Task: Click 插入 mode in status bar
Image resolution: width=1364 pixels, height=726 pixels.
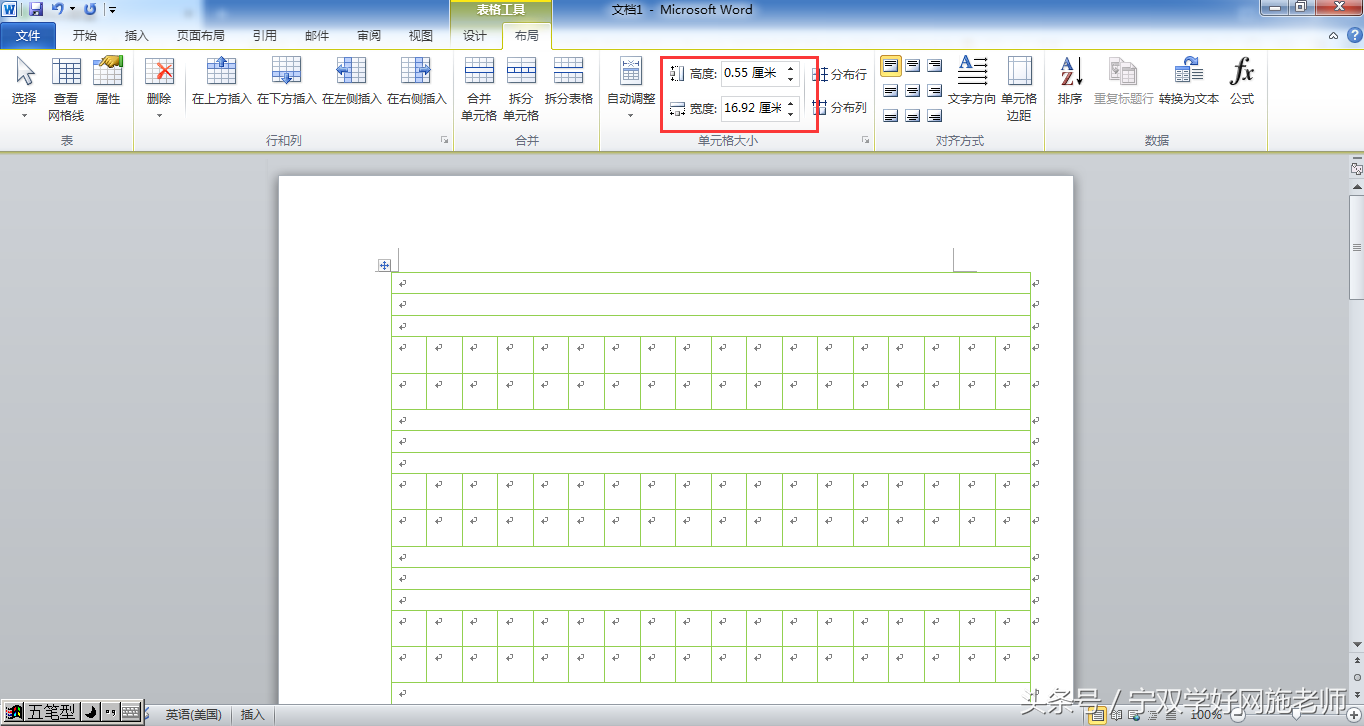Action: [253, 714]
